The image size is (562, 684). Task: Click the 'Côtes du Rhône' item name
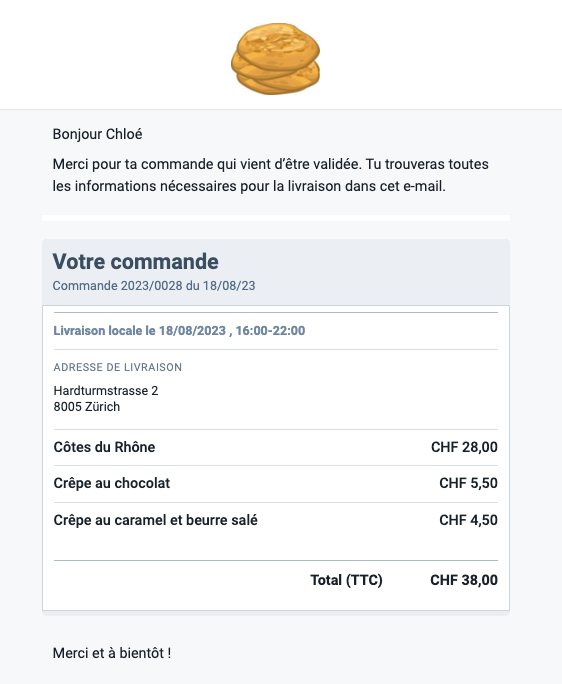tap(104, 447)
